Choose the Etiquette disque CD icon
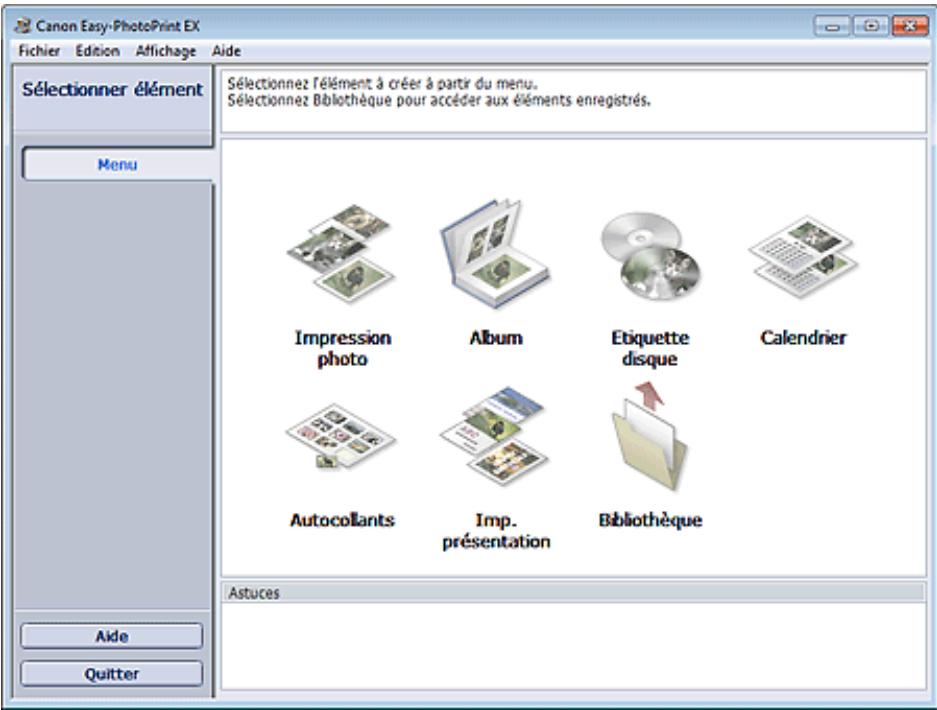 pyautogui.click(x=650, y=256)
